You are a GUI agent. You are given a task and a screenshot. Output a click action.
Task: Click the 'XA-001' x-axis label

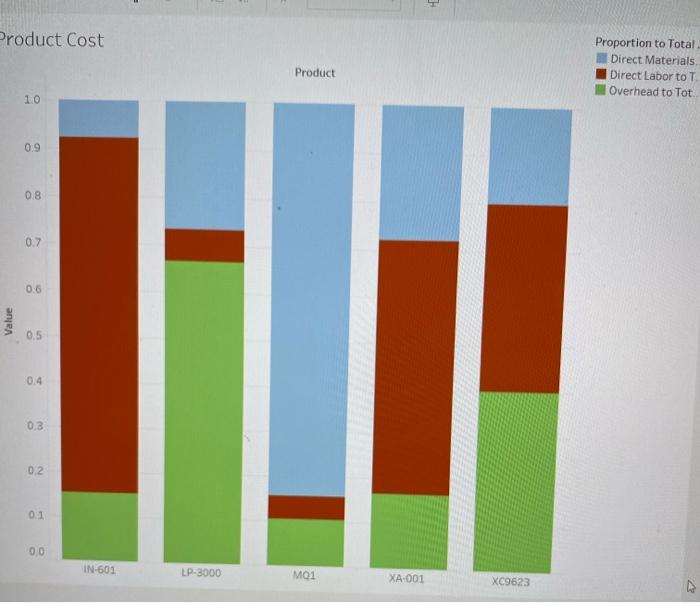pyautogui.click(x=406, y=578)
